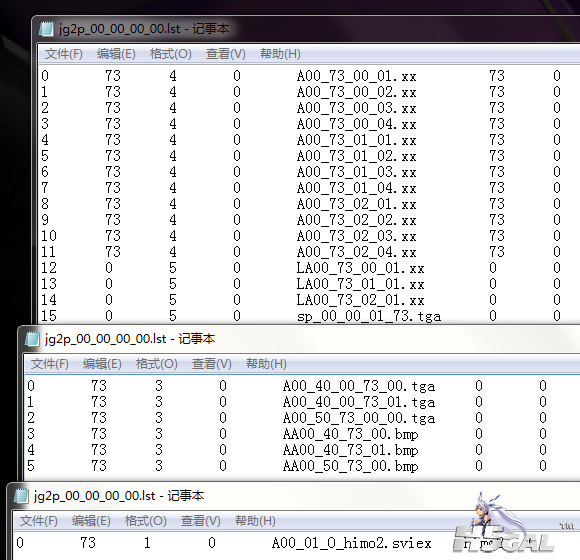Screen dimensions: 580x560
Task: Click the Notepad icon in the top window title bar
Action: tap(47, 28)
